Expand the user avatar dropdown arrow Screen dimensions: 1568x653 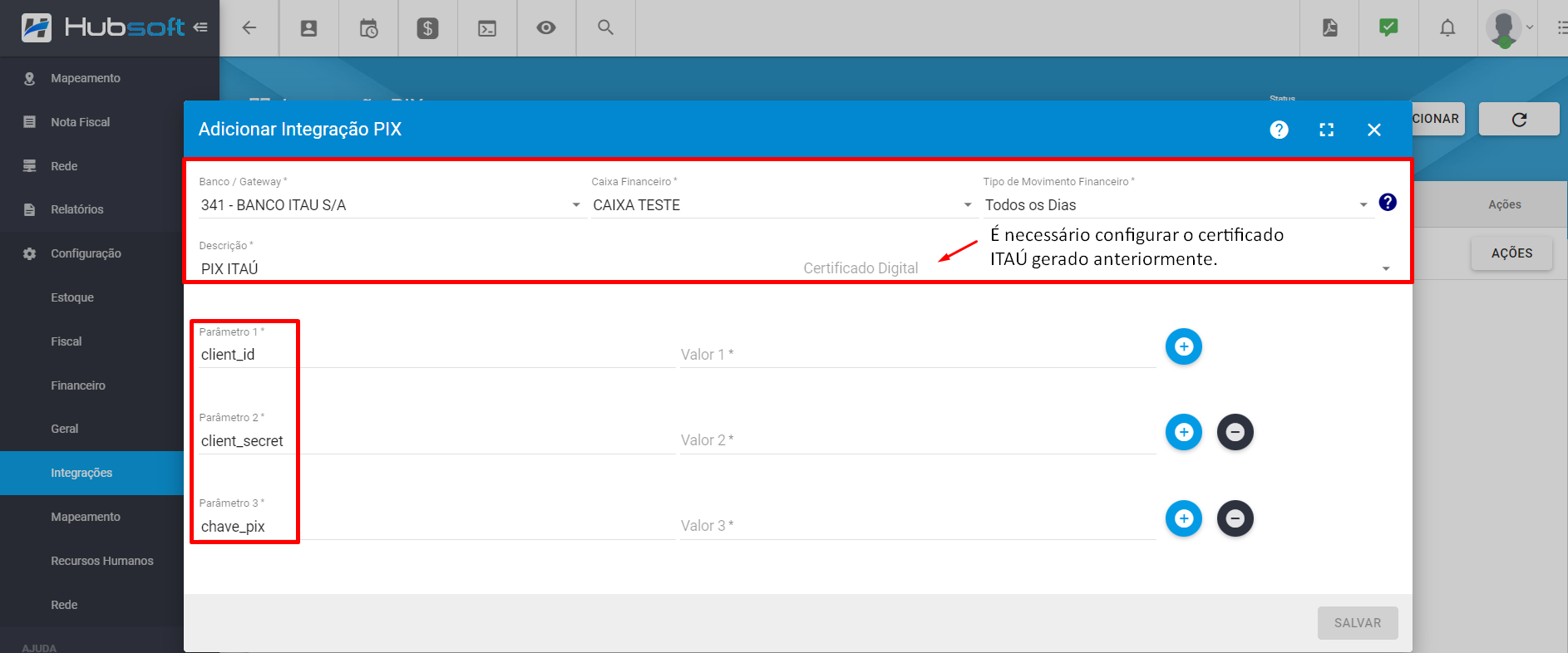[x=1530, y=27]
